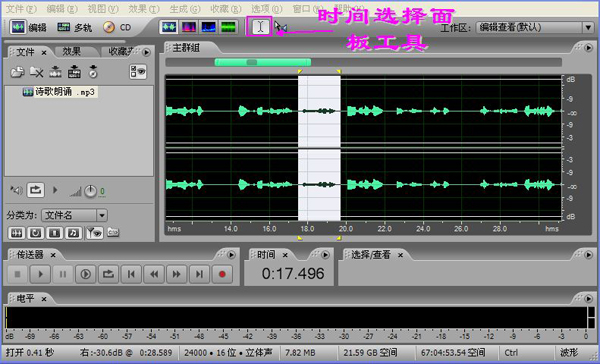Viewport: 600px width, 364px height.
Task: Jump to end with the 传送器 button
Action: click(199, 274)
